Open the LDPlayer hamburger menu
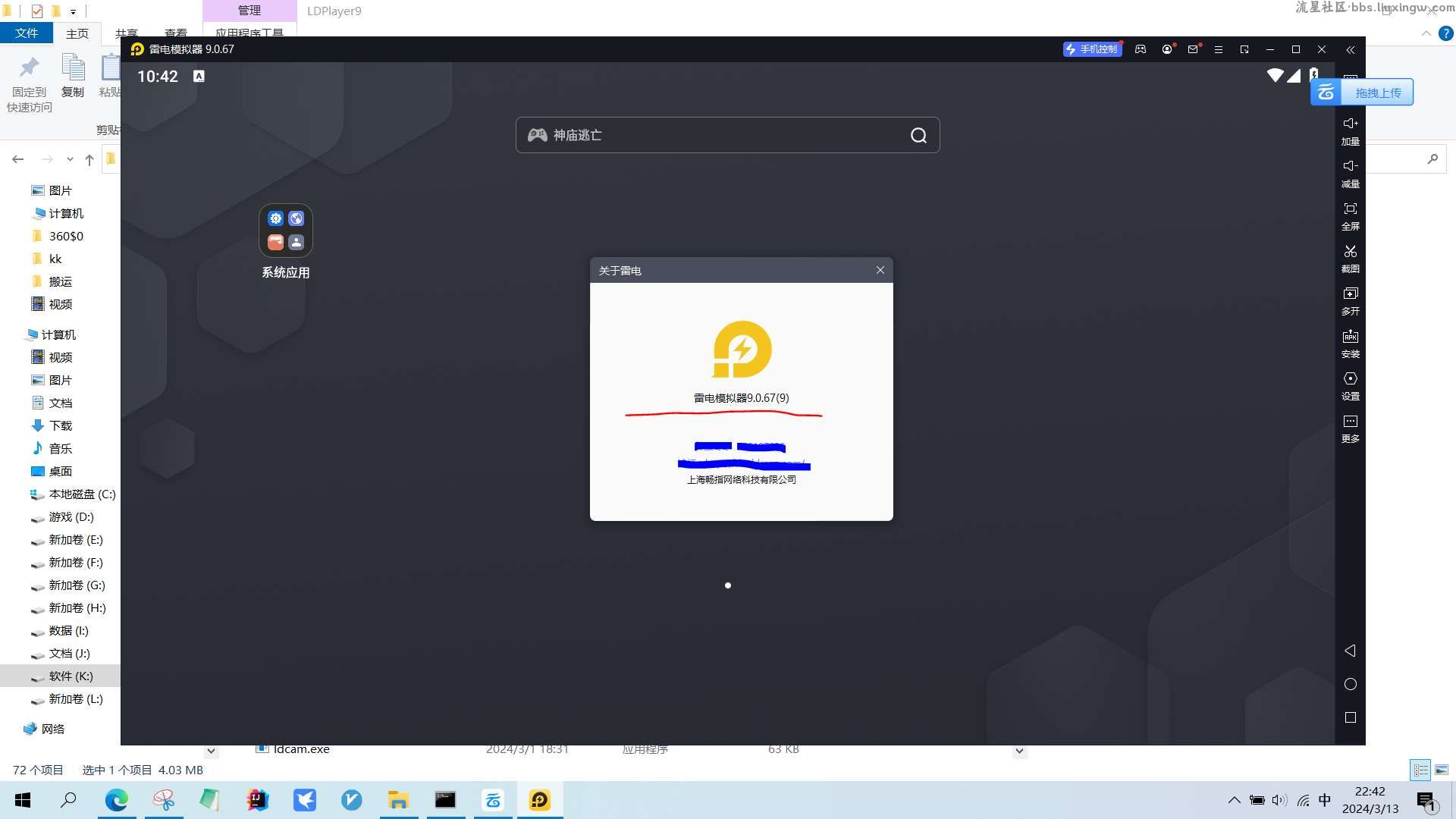Viewport: 1456px width, 819px height. (x=1219, y=49)
